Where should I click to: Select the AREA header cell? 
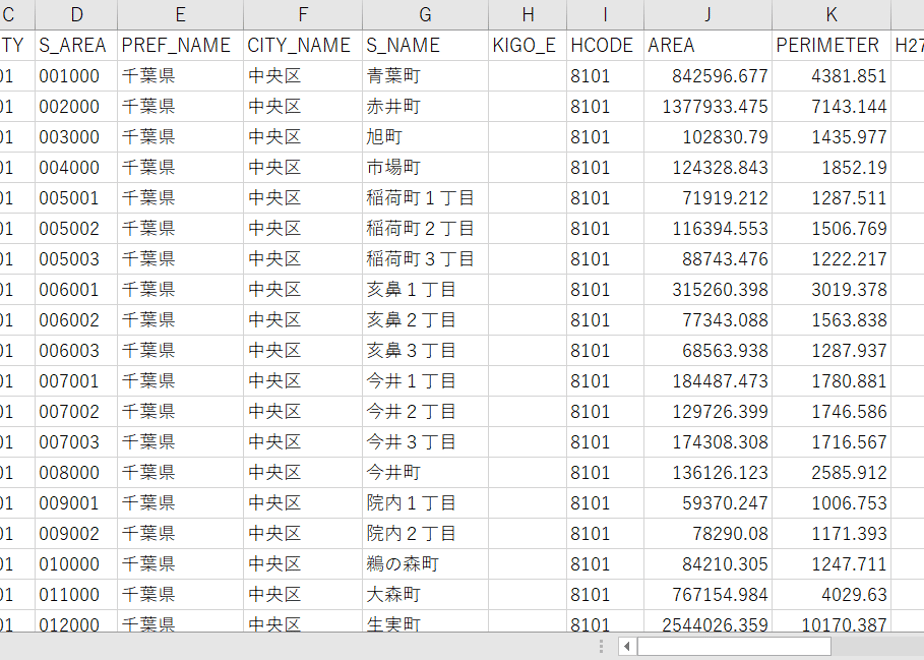point(708,45)
